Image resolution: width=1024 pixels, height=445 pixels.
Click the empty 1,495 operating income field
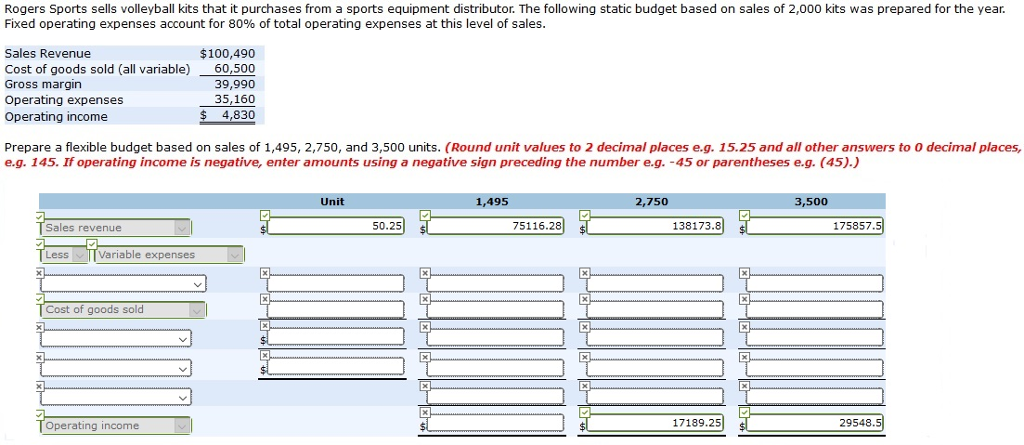point(496,423)
